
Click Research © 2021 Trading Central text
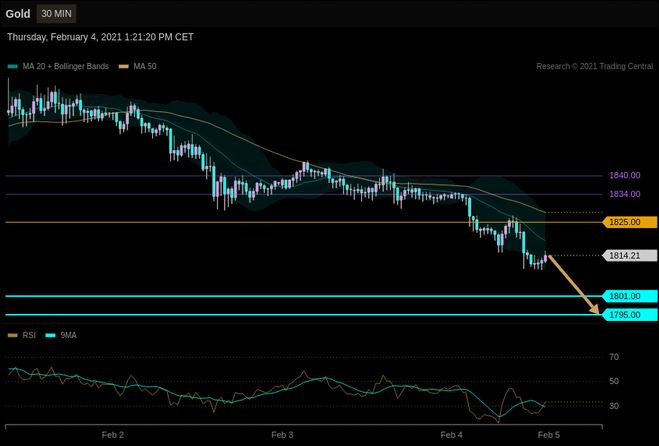[595, 66]
